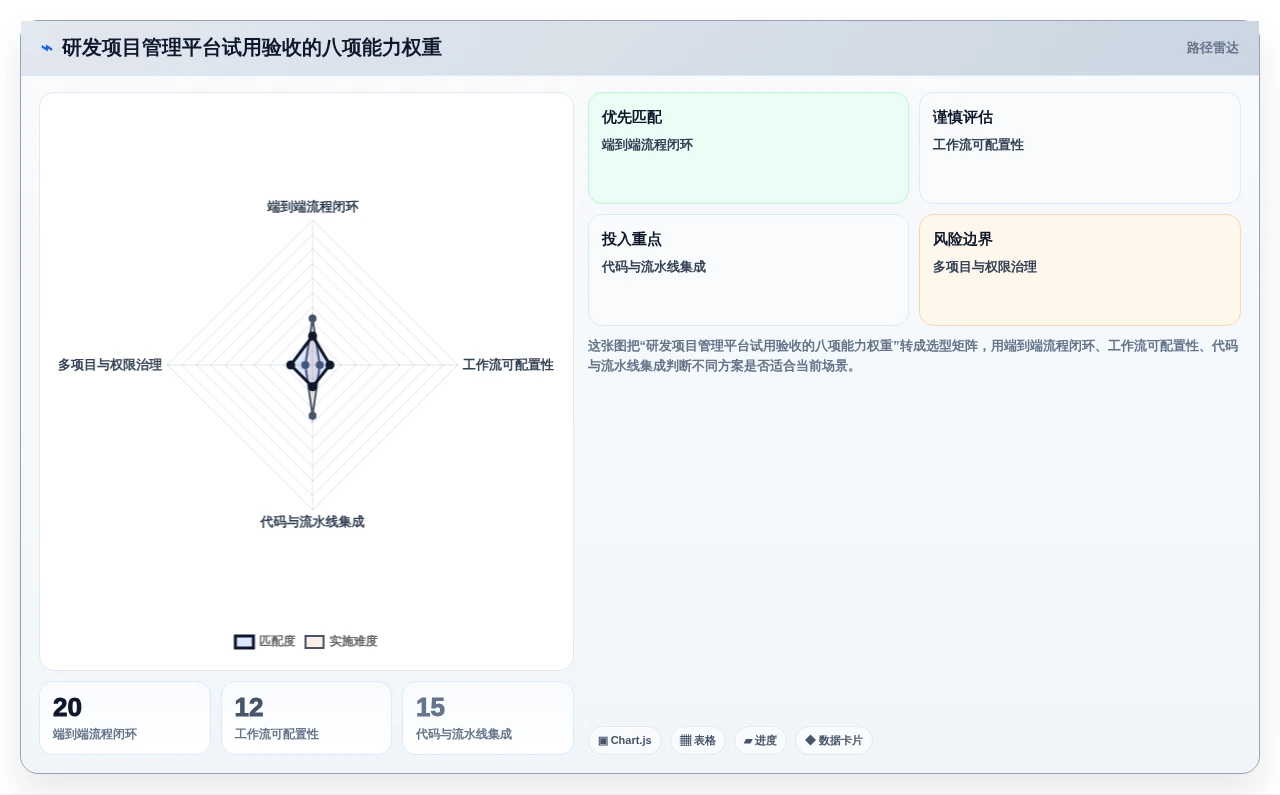Click the 代码与流水线集成 radar axis label
1280x795 pixels.
(x=312, y=522)
